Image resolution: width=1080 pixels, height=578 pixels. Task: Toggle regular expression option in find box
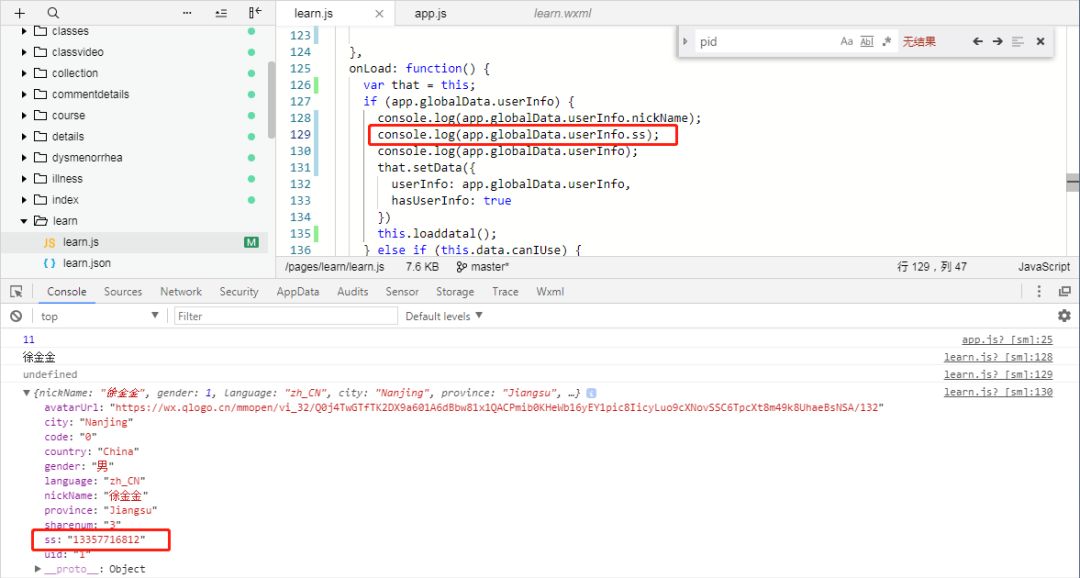click(x=887, y=41)
